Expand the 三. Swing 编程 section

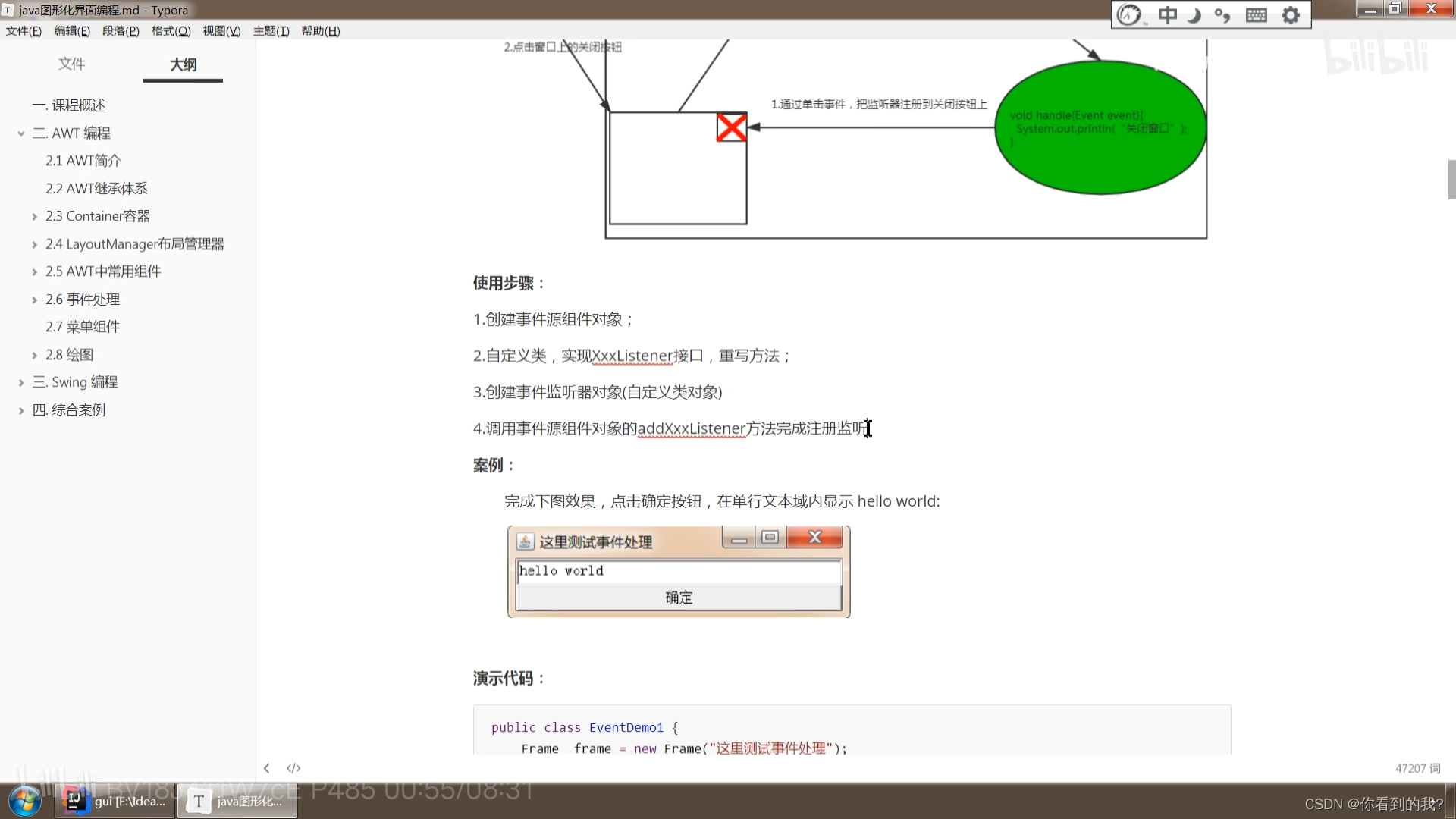tap(20, 381)
